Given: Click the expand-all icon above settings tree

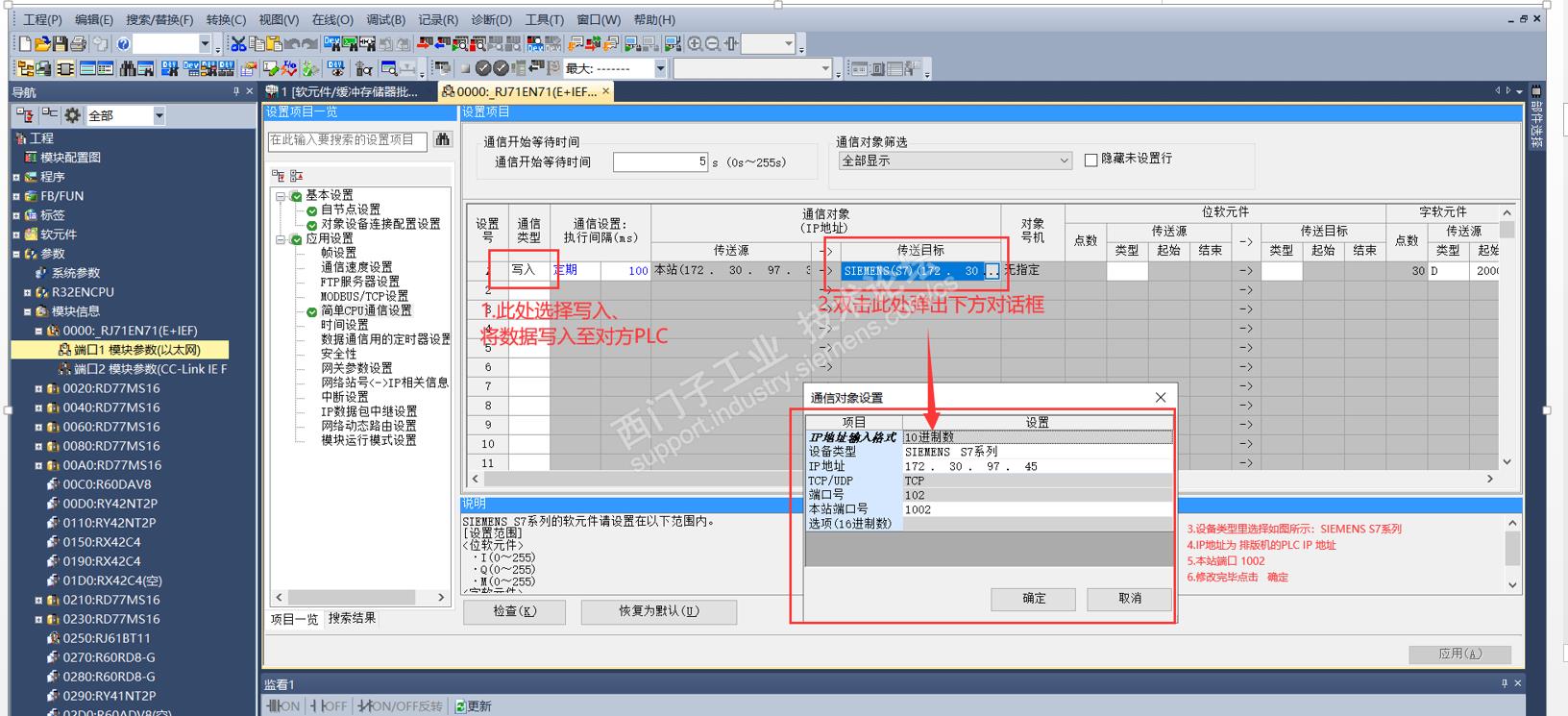Looking at the screenshot, I should 278,176.
